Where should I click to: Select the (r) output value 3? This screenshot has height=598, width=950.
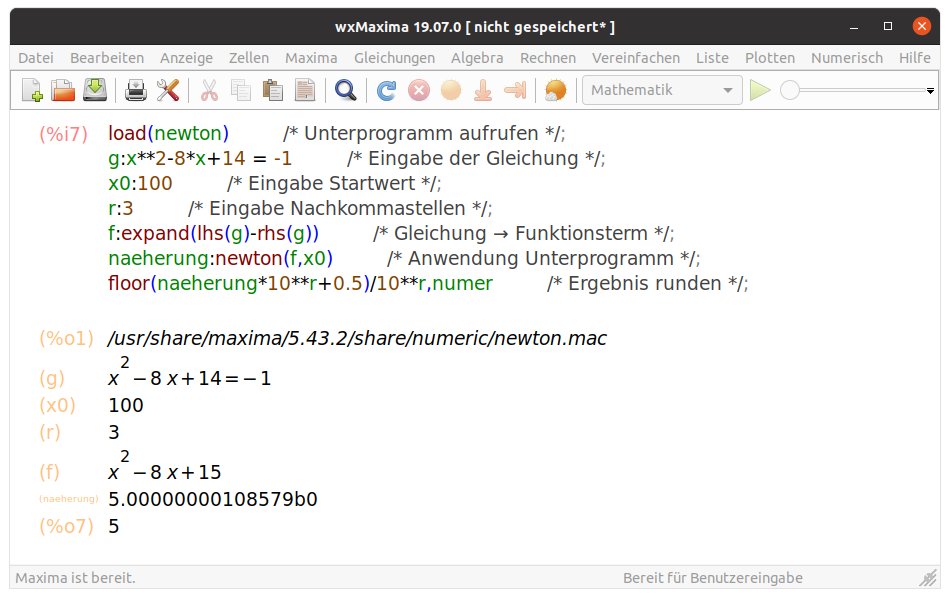(x=114, y=432)
